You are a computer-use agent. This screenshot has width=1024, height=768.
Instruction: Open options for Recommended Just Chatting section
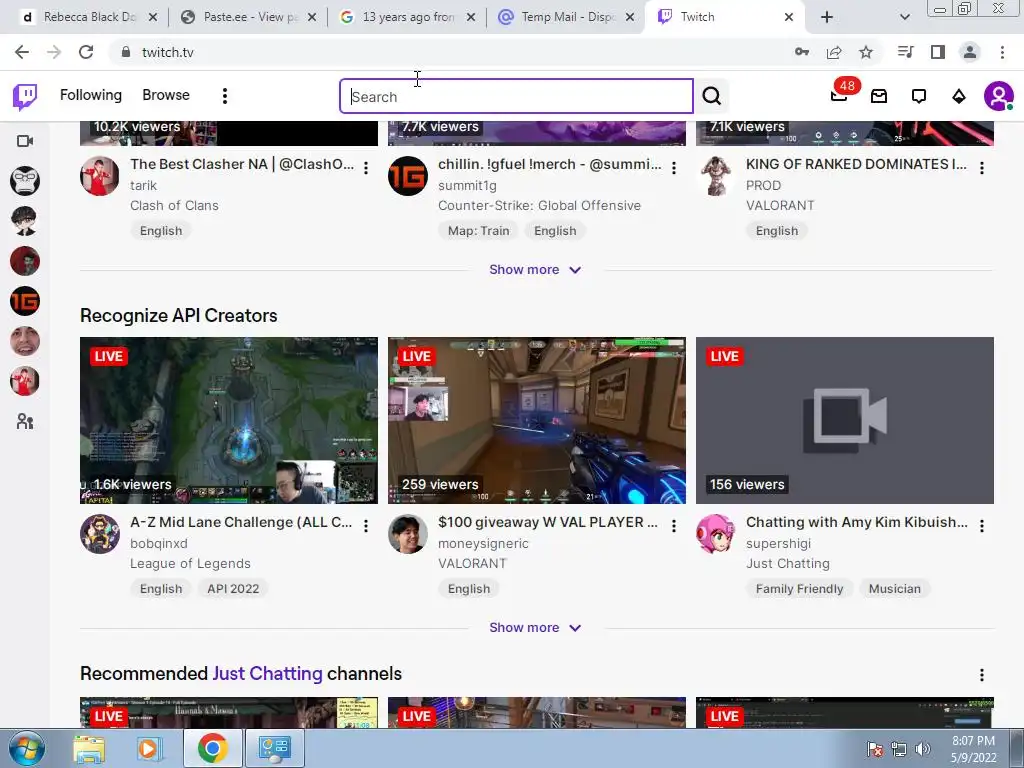pos(982,675)
